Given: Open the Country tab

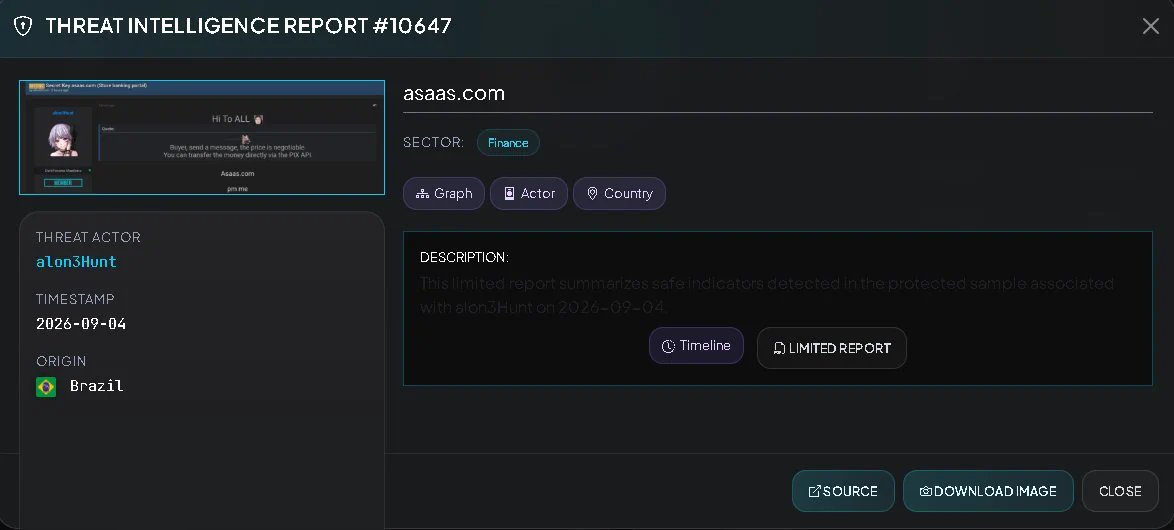Looking at the screenshot, I should click(x=619, y=193).
